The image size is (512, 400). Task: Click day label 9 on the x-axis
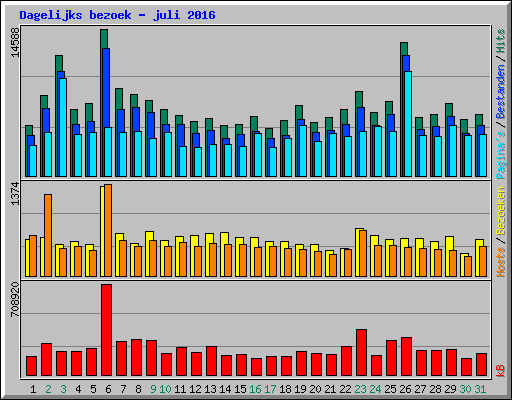point(153,389)
